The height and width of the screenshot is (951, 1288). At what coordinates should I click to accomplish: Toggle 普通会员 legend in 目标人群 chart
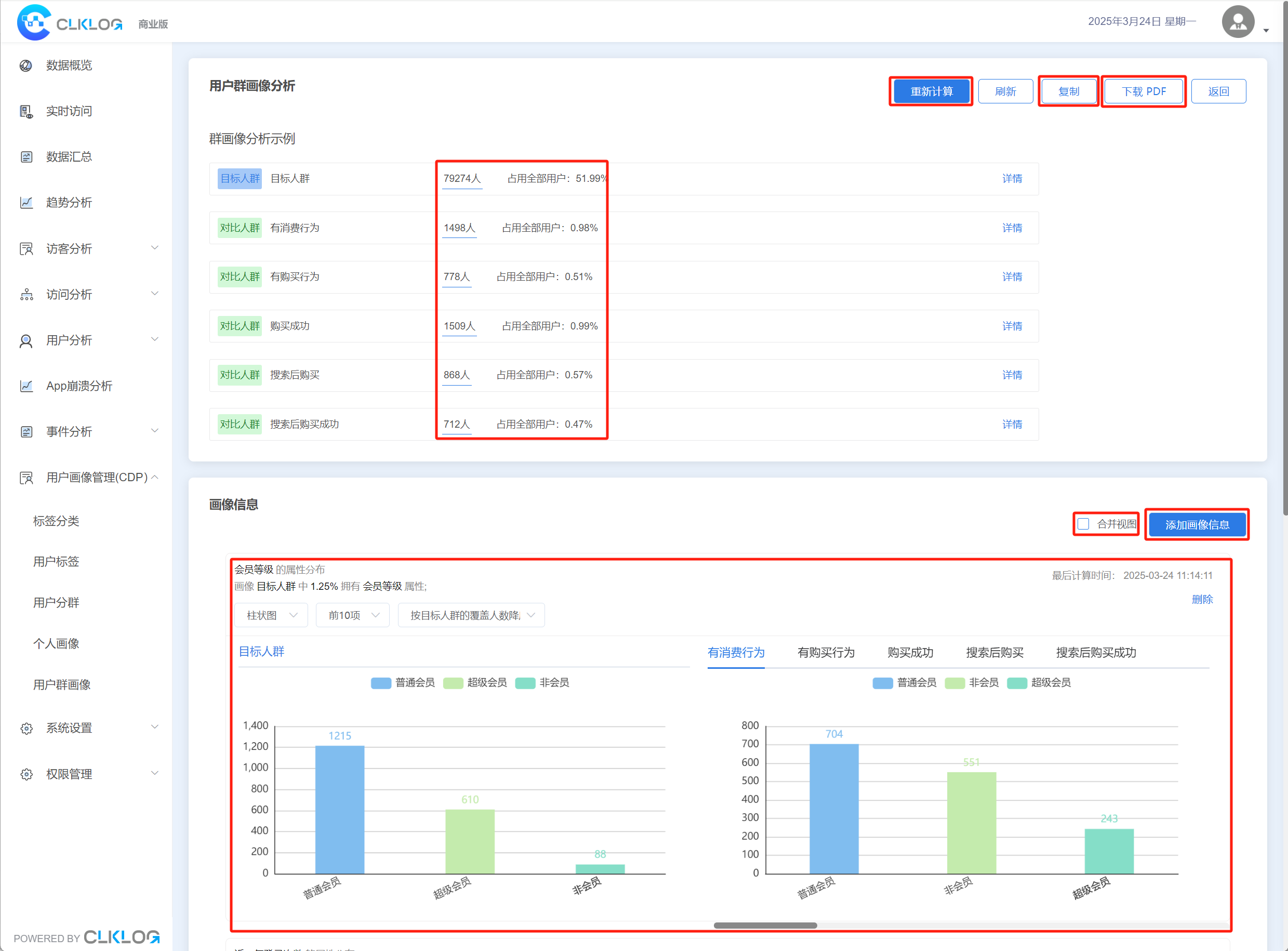pyautogui.click(x=402, y=683)
